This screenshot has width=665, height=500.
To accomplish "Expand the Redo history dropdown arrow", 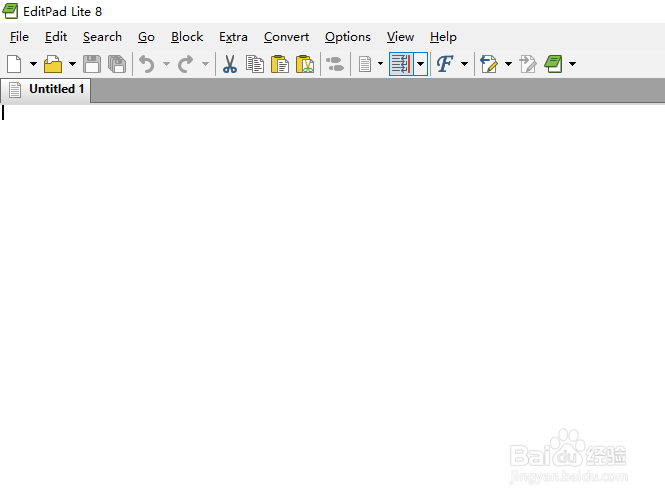I will [205, 64].
